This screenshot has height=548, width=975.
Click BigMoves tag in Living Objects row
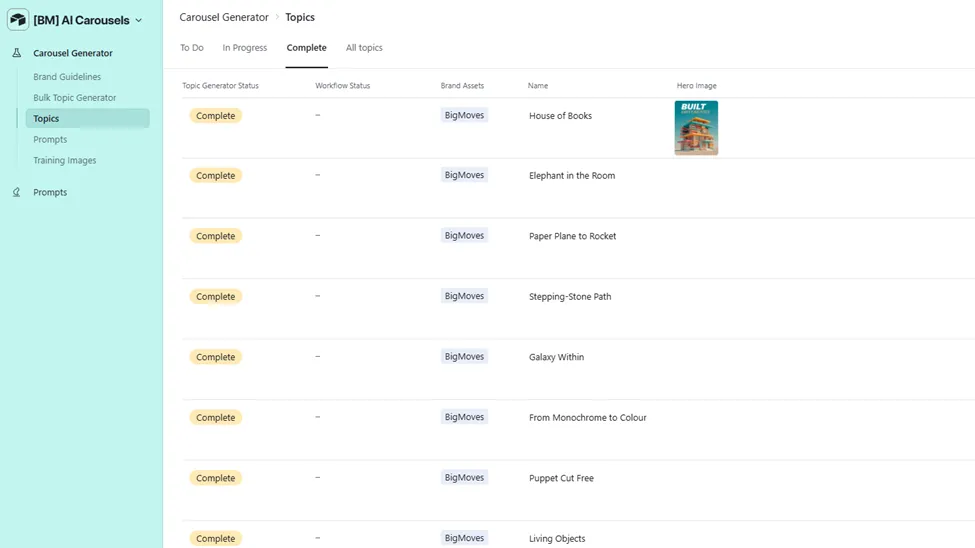click(x=464, y=537)
